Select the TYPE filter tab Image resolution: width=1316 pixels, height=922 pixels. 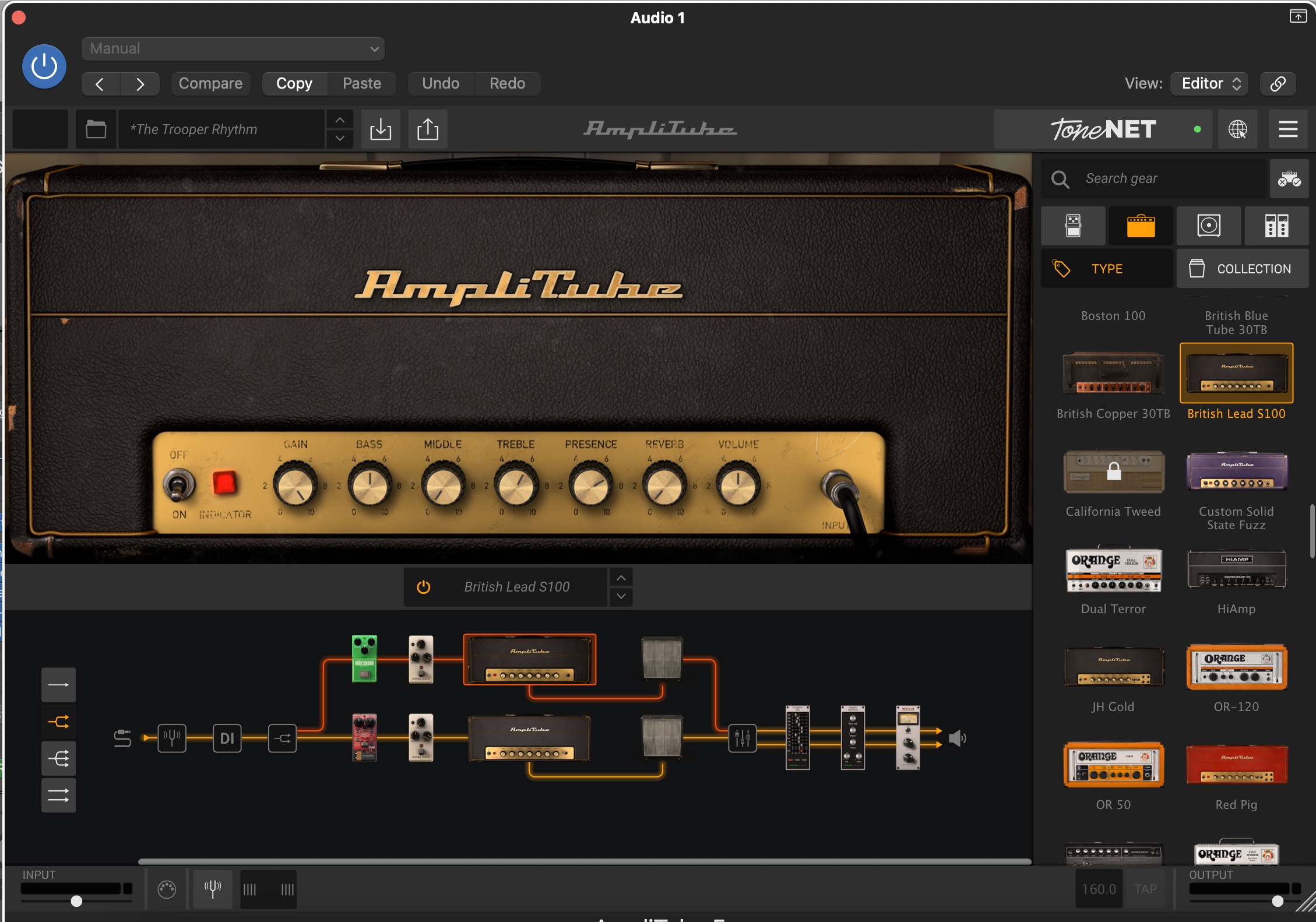coord(1107,269)
